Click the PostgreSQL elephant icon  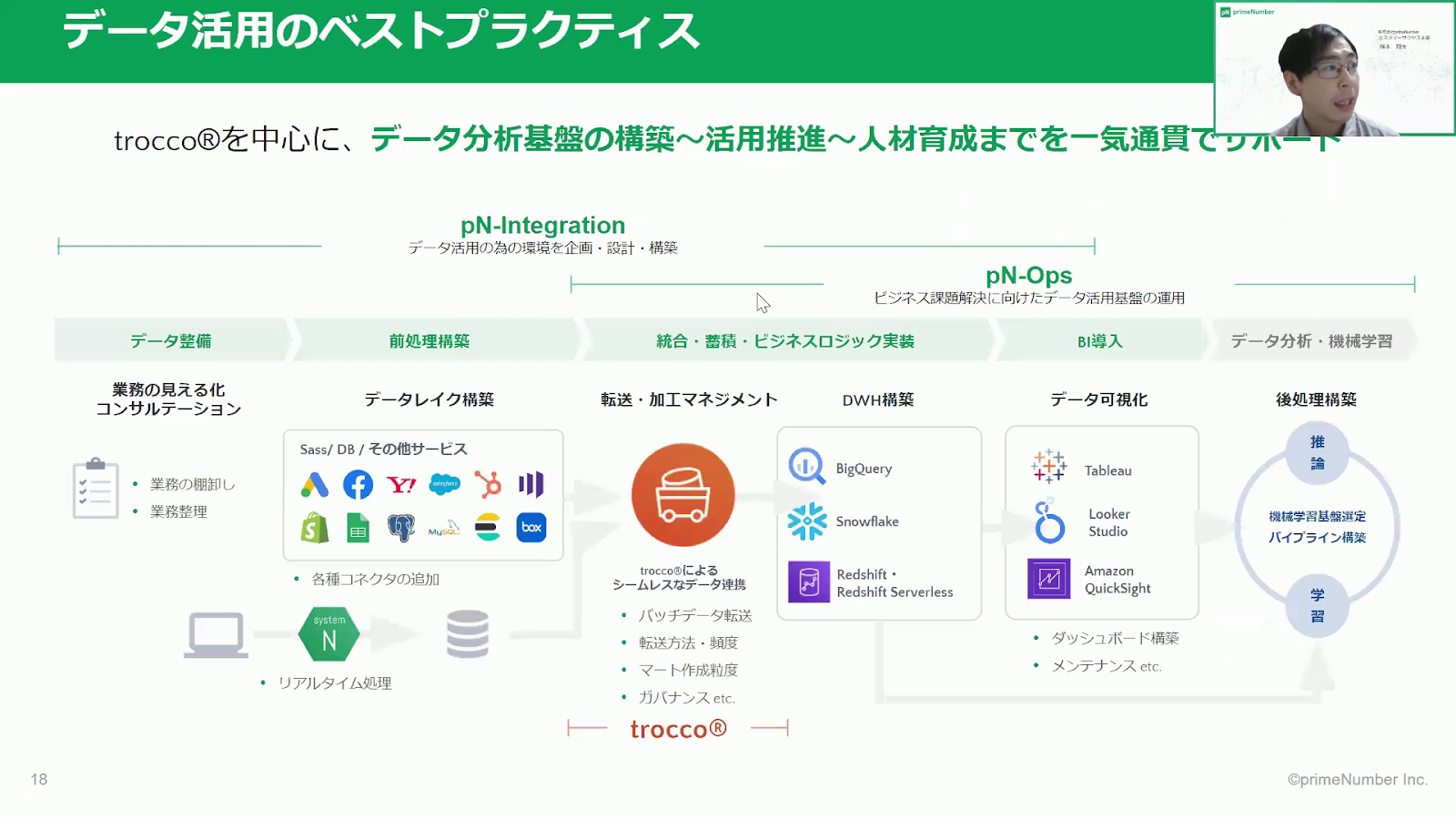point(400,528)
